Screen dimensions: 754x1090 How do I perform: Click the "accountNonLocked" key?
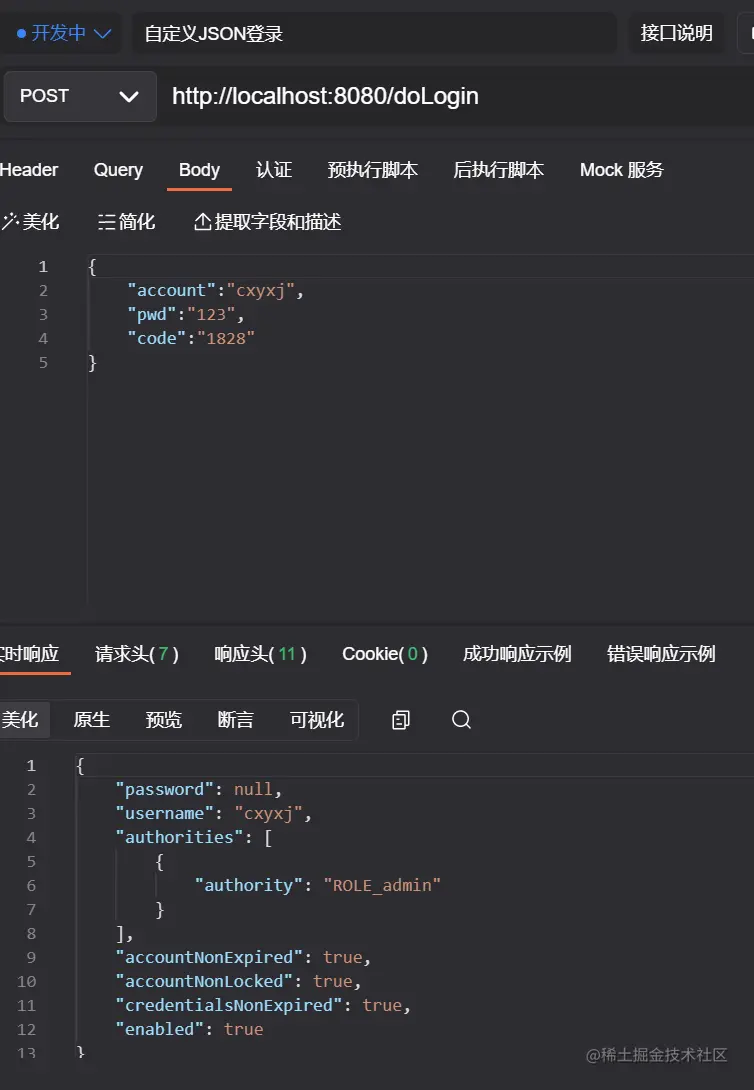204,981
